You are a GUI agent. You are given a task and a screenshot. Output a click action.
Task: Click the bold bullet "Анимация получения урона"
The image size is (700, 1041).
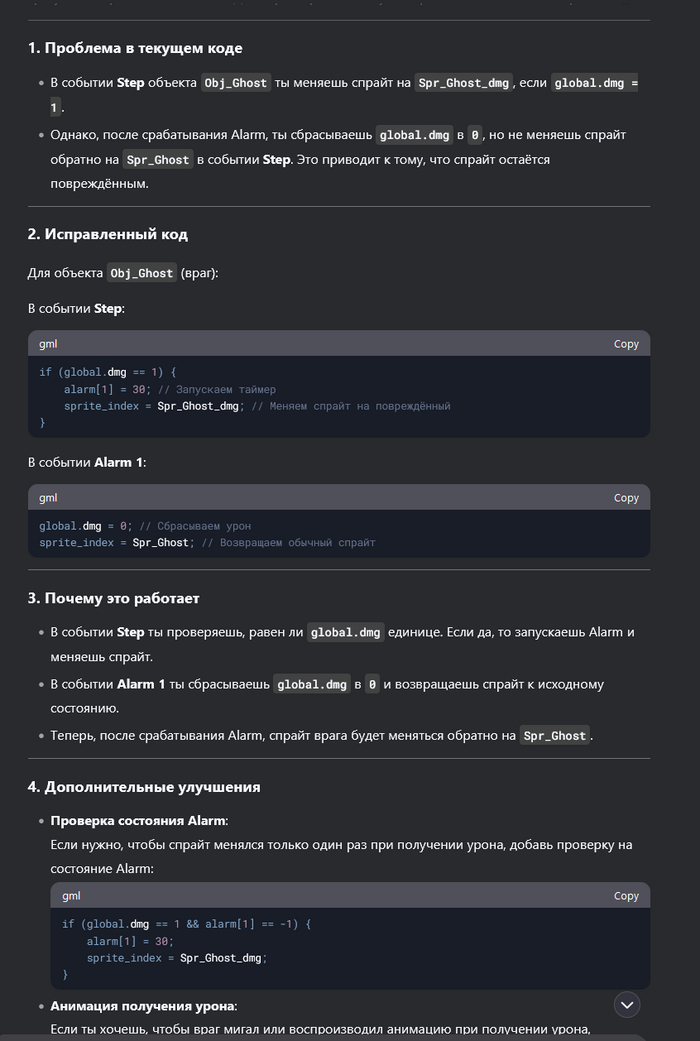coord(143,1006)
